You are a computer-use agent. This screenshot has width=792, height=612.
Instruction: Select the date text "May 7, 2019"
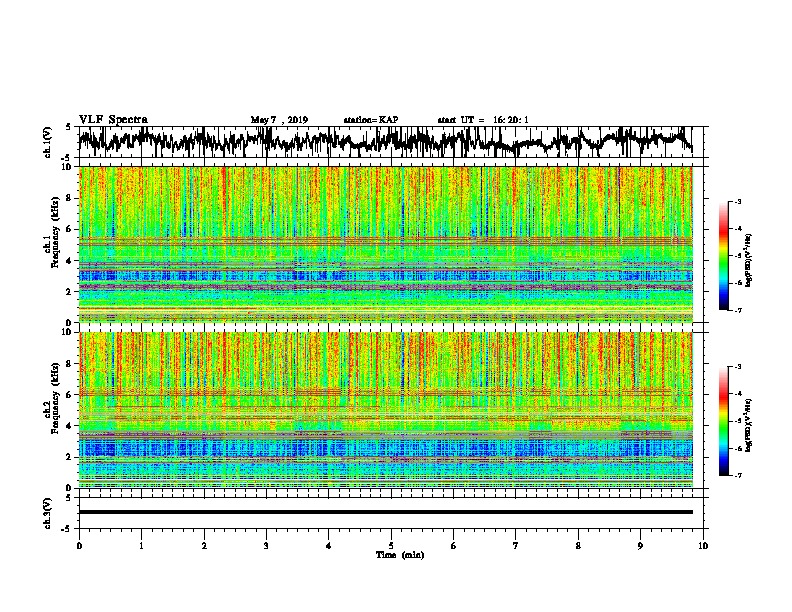(x=279, y=120)
